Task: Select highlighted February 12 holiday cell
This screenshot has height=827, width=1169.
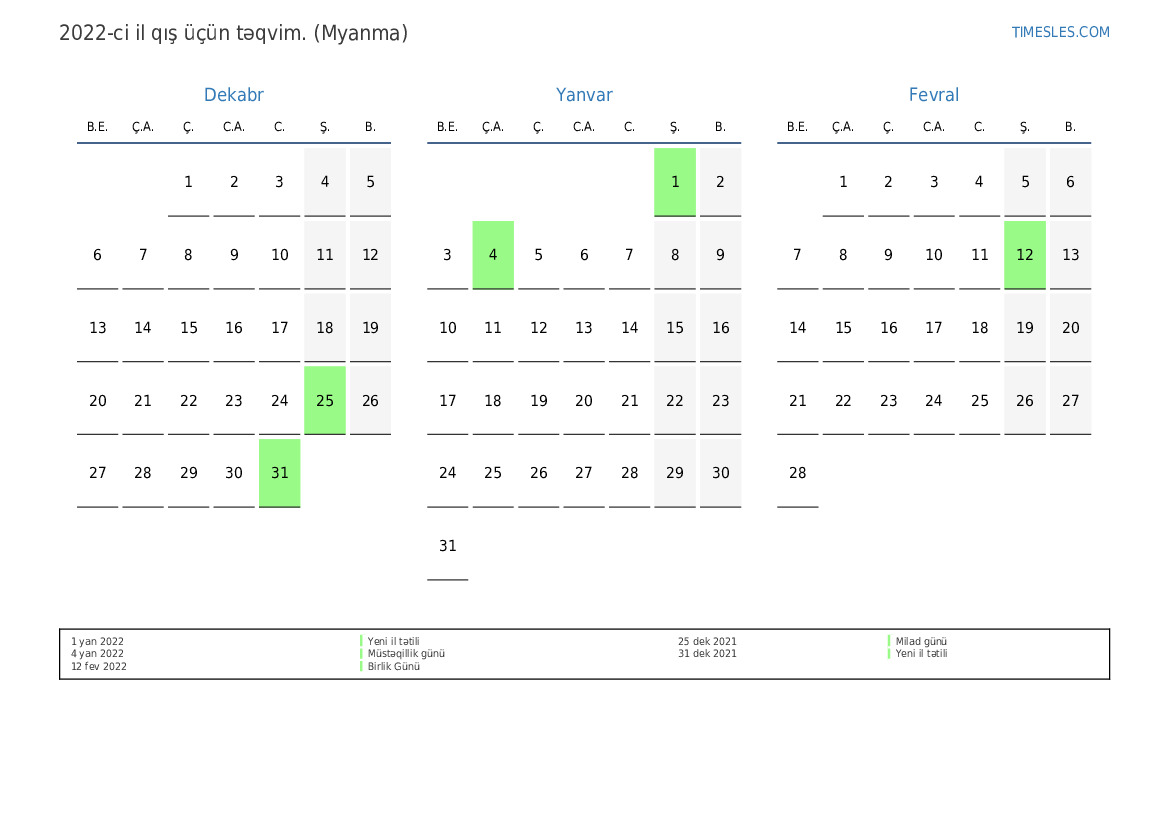Action: pyautogui.click(x=1025, y=255)
